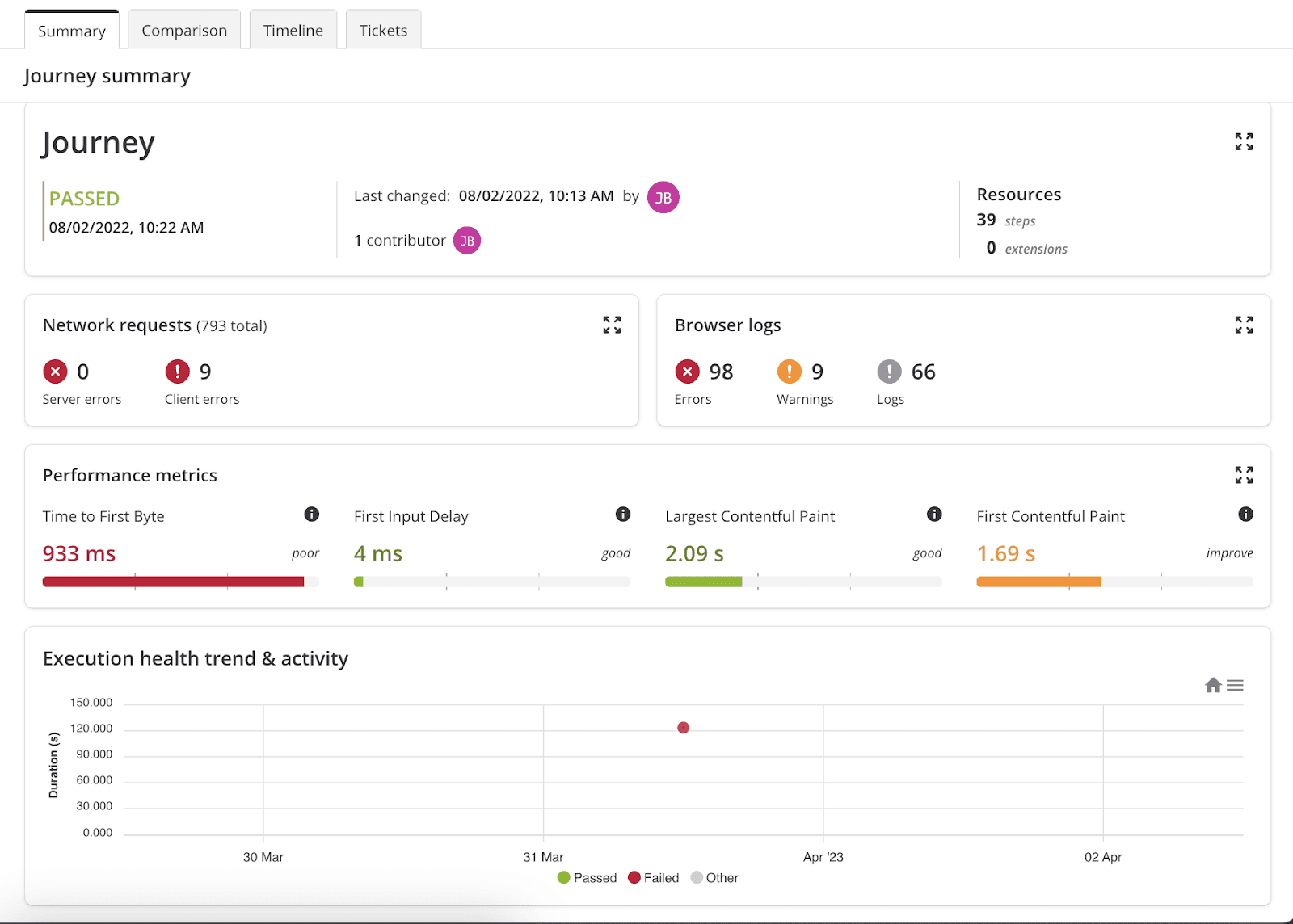1293x924 pixels.
Task: Switch to the Timeline tab
Action: click(x=293, y=31)
